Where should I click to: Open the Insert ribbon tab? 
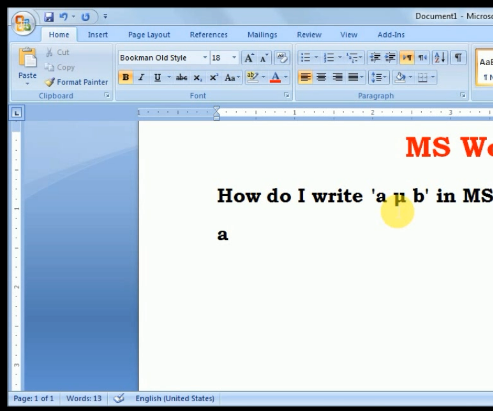click(98, 35)
